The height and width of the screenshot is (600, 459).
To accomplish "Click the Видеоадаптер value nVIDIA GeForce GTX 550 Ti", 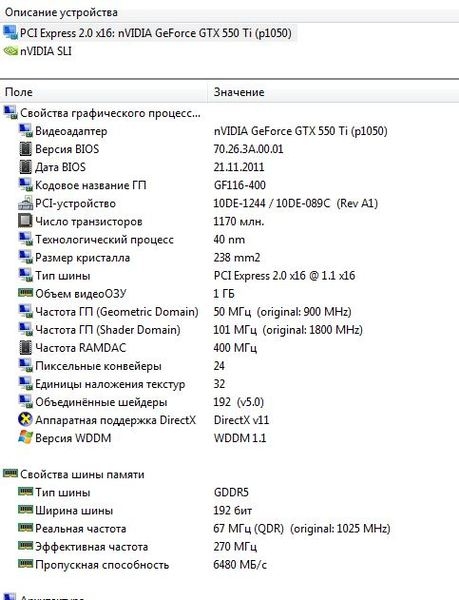I will pyautogui.click(x=301, y=131).
